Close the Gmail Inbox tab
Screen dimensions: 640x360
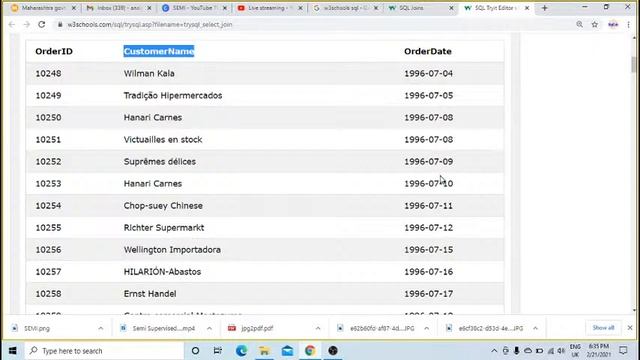(149, 8)
